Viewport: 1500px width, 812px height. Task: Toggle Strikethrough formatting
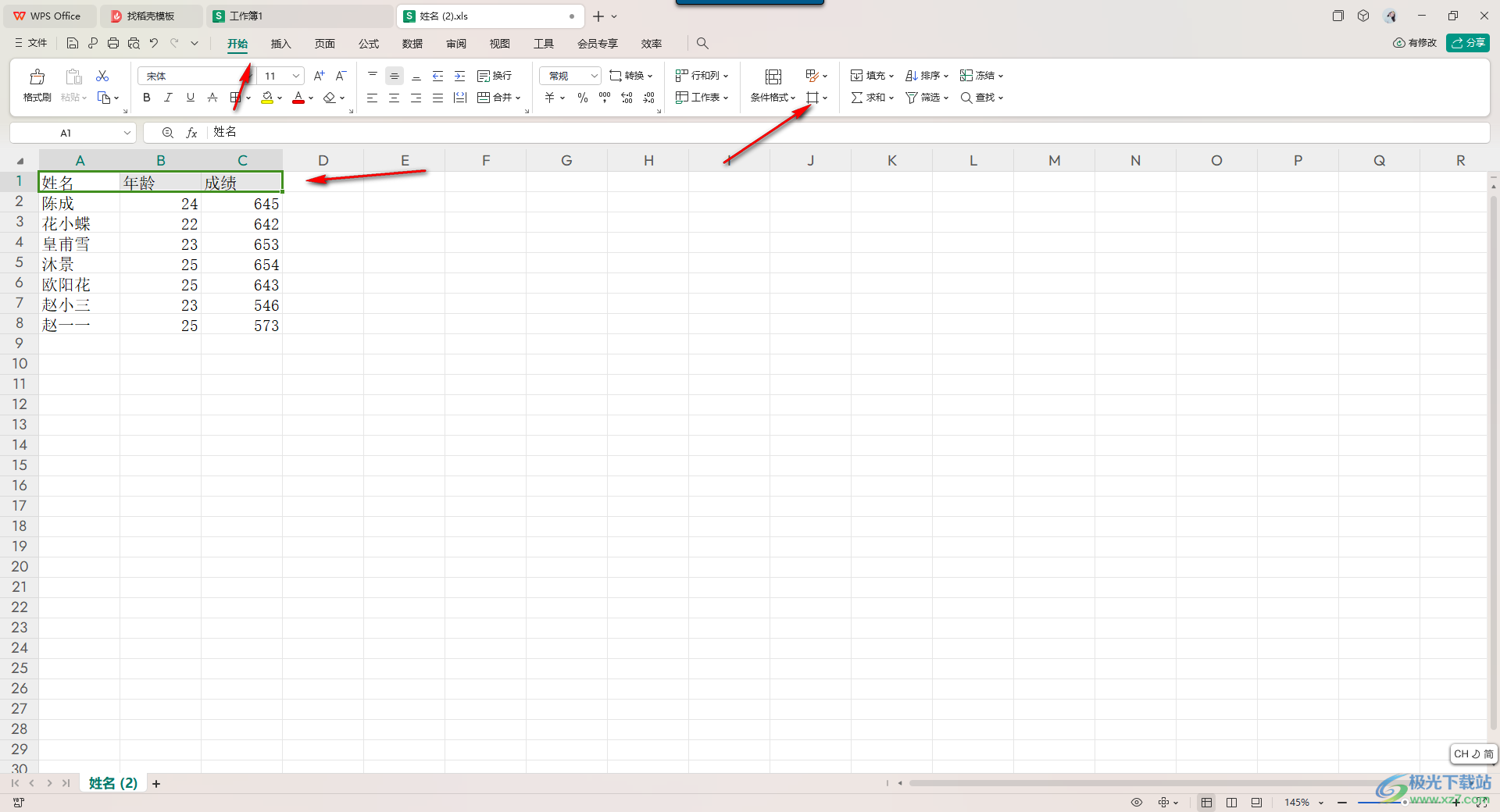click(212, 98)
